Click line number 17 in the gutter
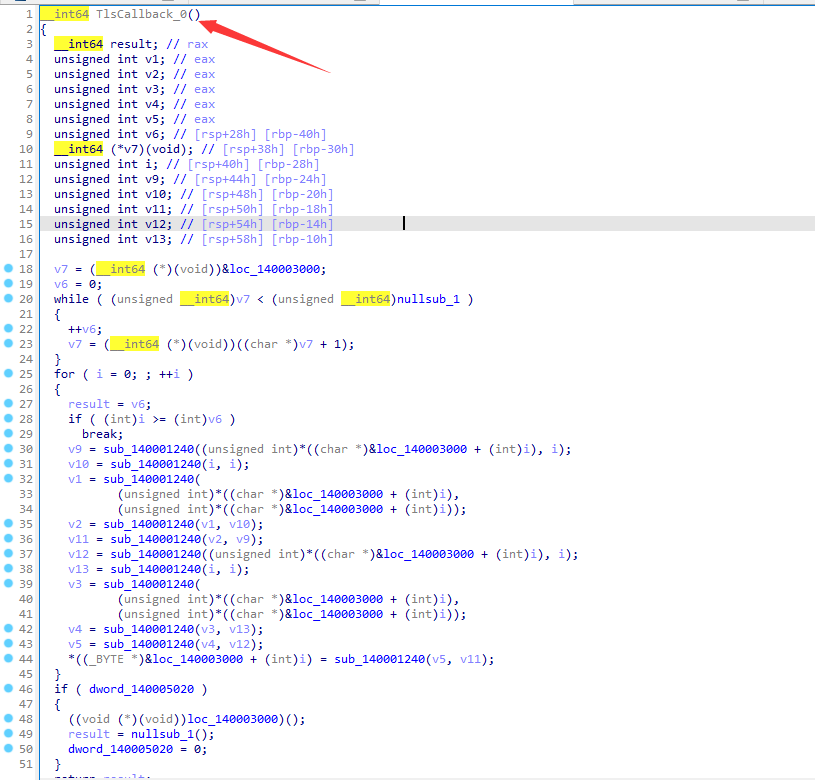 pyautogui.click(x=26, y=254)
